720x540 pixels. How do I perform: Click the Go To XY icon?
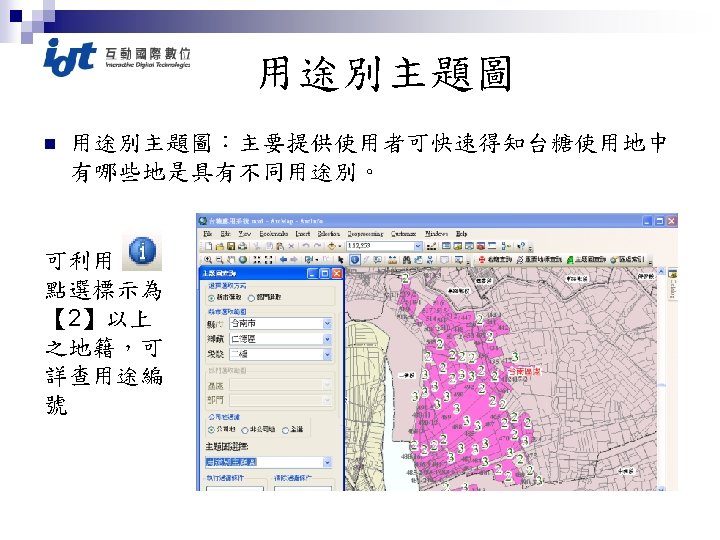click(x=430, y=260)
